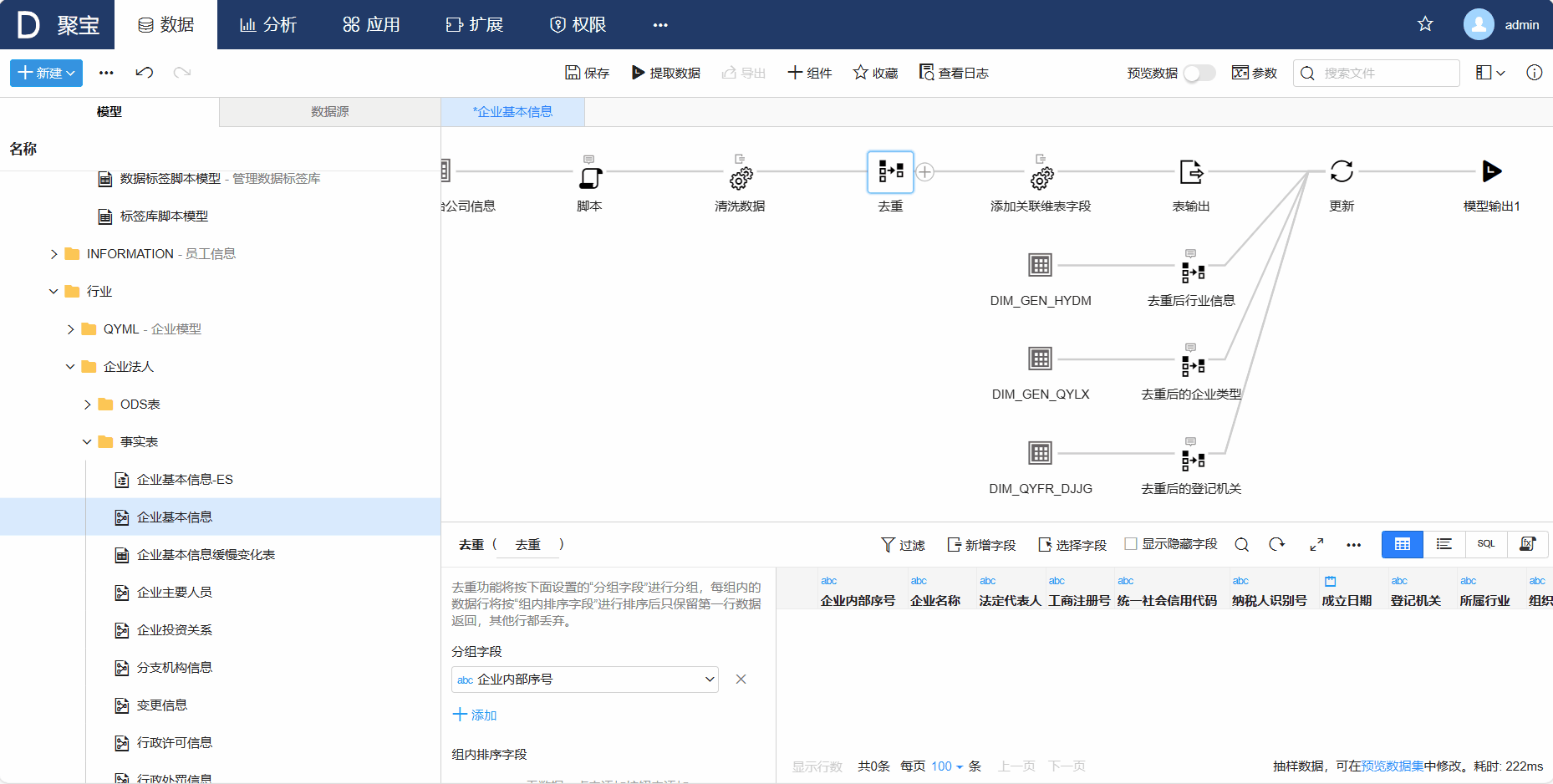
Task: Open the 企业内部序号 group field dropdown
Action: [585, 680]
